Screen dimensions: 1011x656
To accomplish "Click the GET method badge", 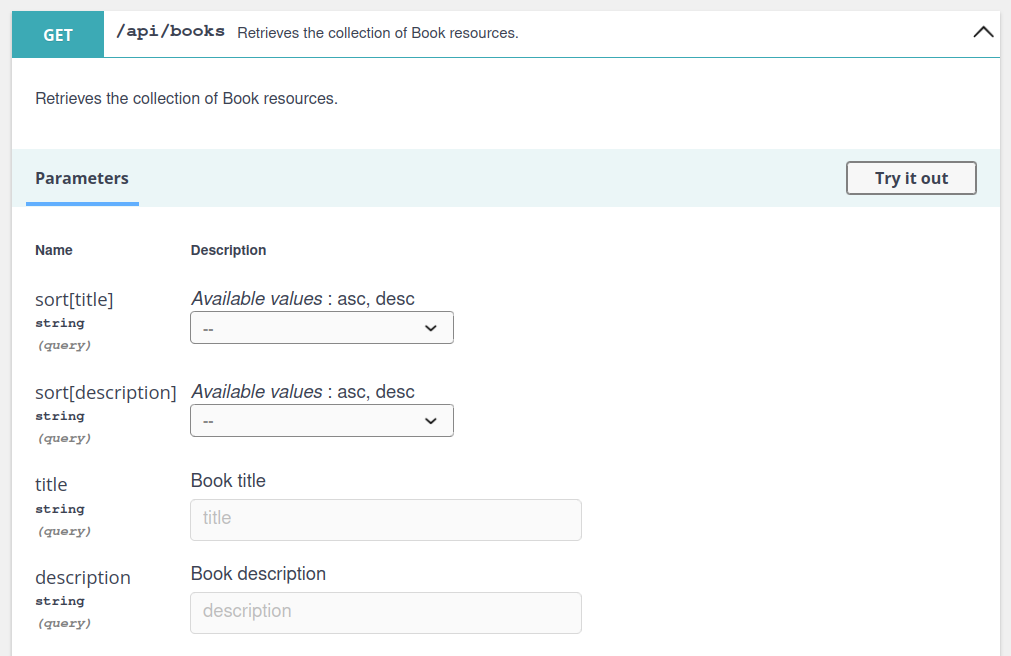I will 57,34.
